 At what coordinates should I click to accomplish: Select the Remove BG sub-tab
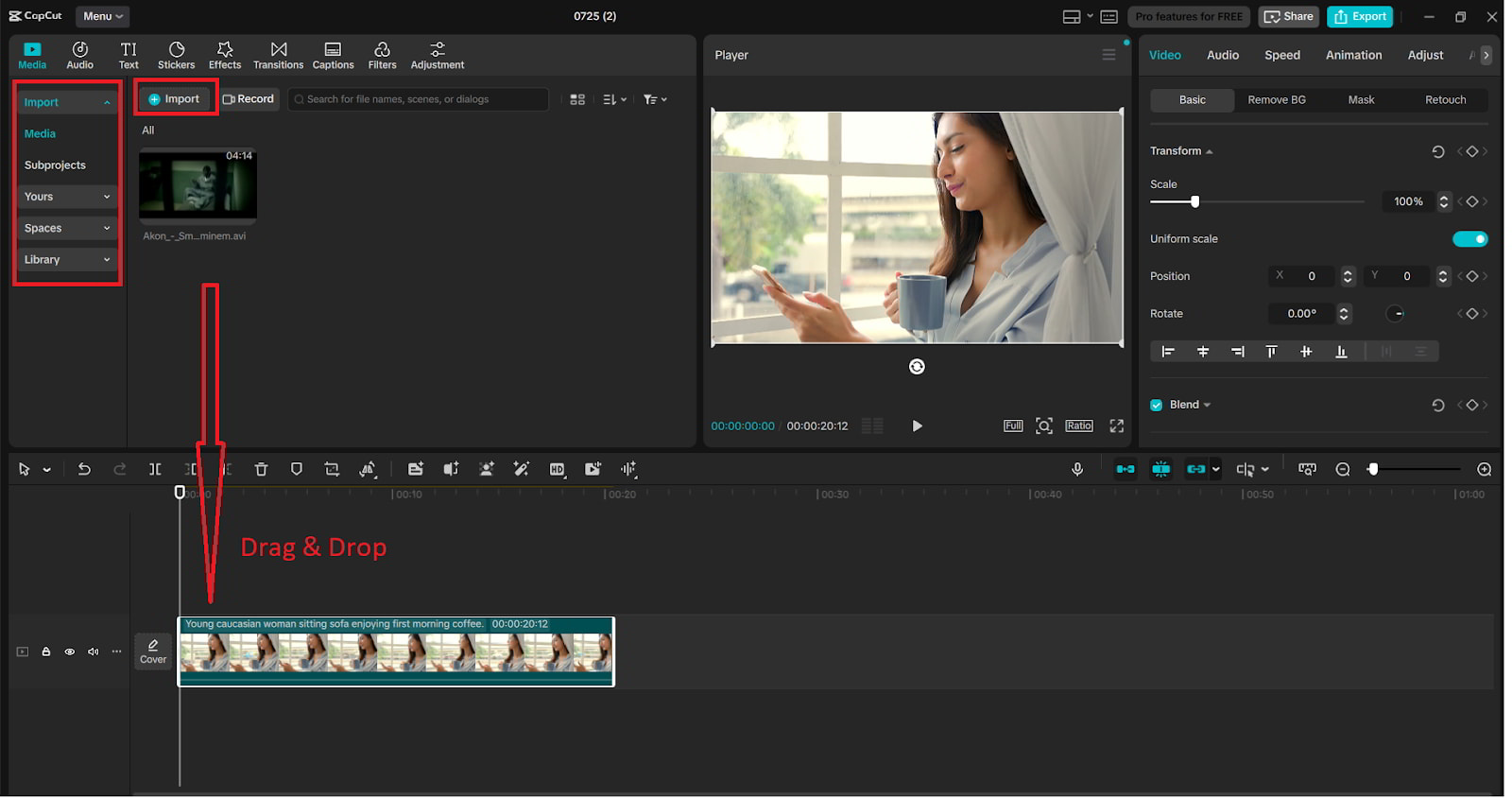1277,100
